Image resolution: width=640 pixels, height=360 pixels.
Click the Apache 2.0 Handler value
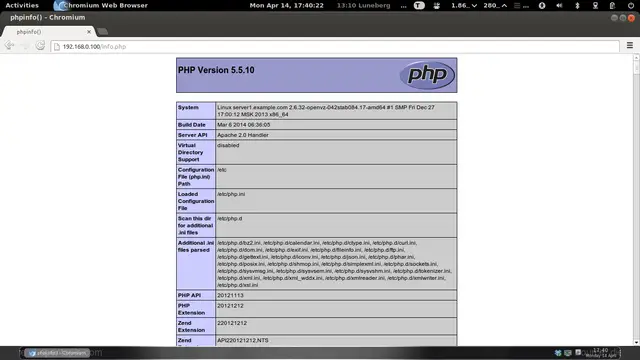coord(243,135)
